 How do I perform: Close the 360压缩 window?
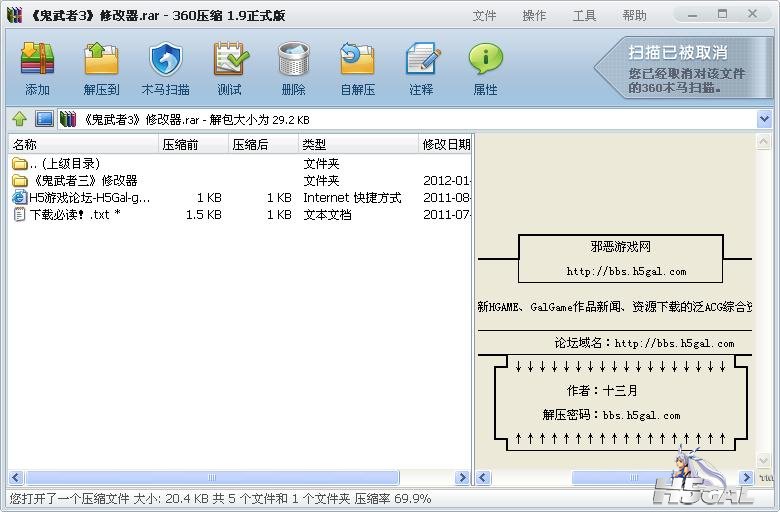[x=753, y=14]
